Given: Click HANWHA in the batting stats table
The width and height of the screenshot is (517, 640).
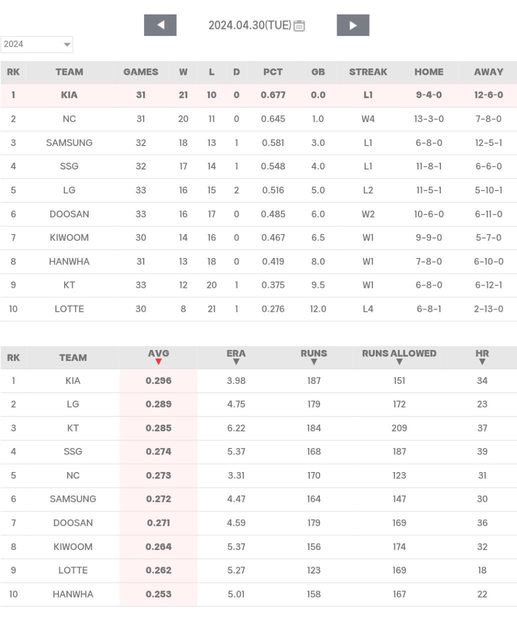Looking at the screenshot, I should coord(73,594).
